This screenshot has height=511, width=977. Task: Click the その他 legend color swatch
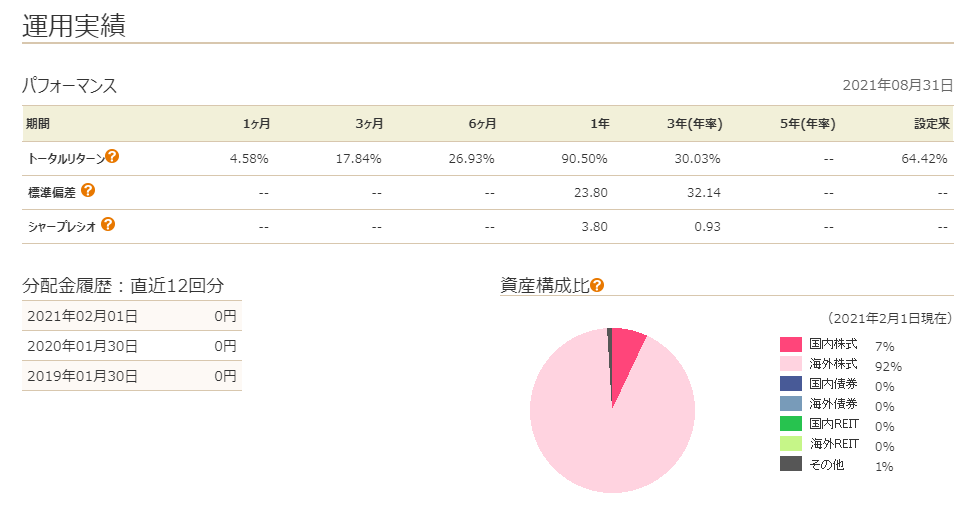[790, 464]
